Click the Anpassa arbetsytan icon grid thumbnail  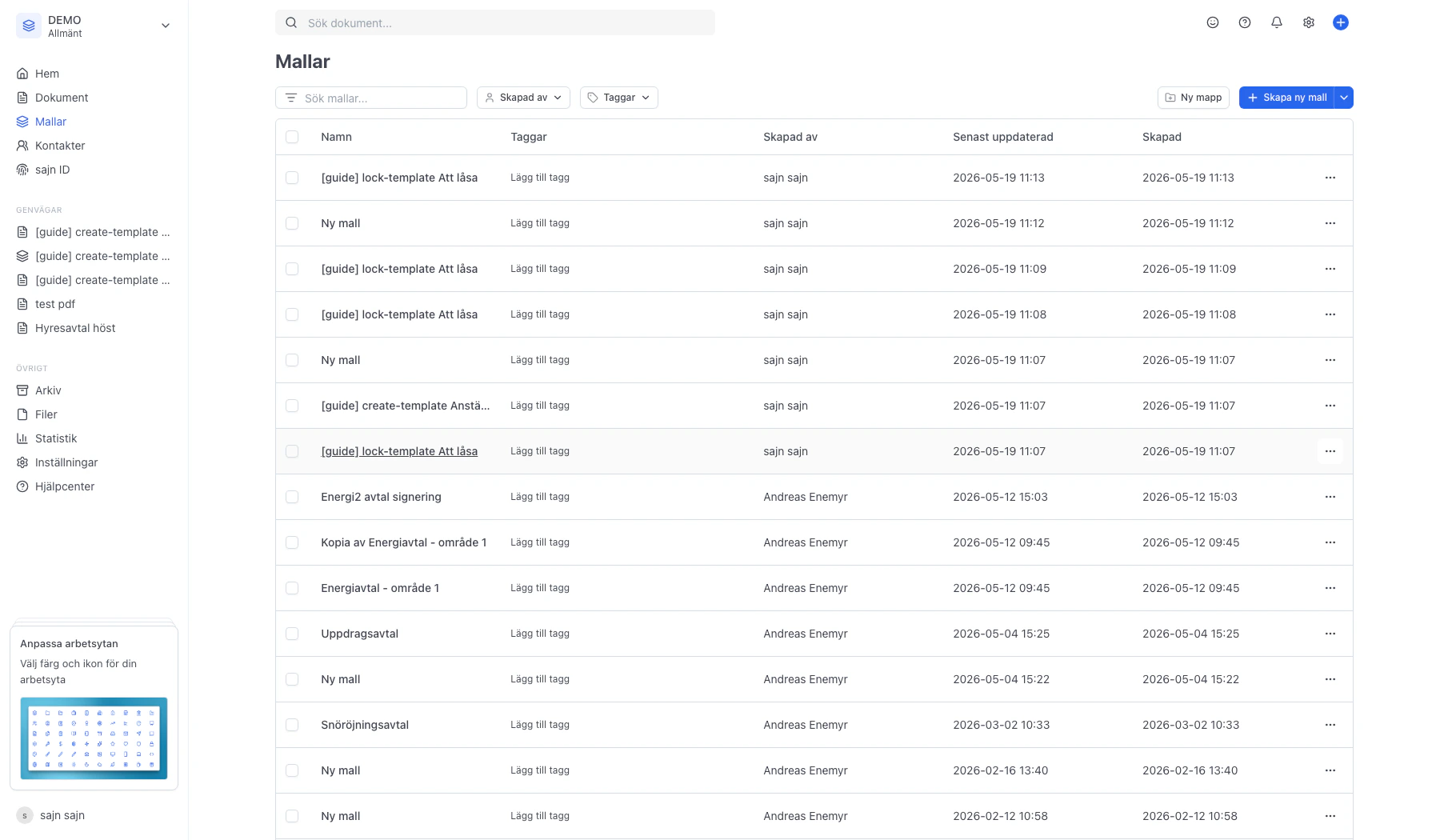[x=94, y=738]
